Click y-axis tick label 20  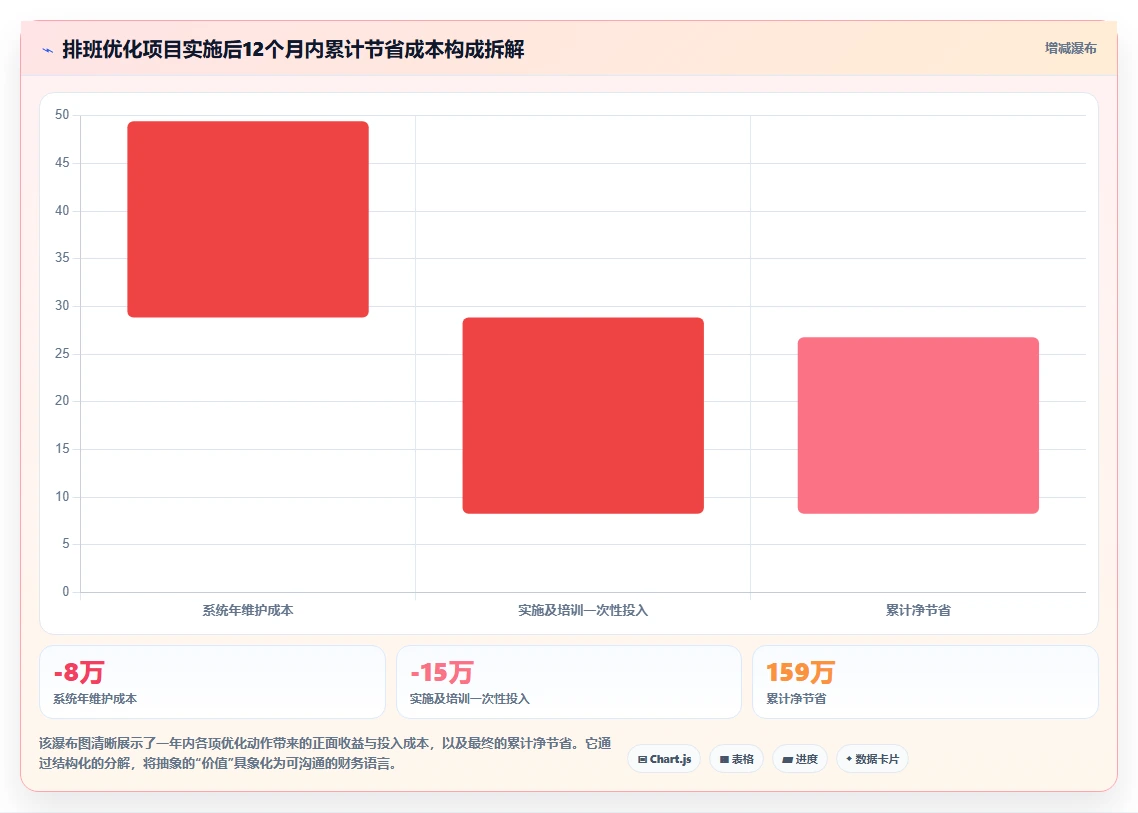[x=62, y=401]
